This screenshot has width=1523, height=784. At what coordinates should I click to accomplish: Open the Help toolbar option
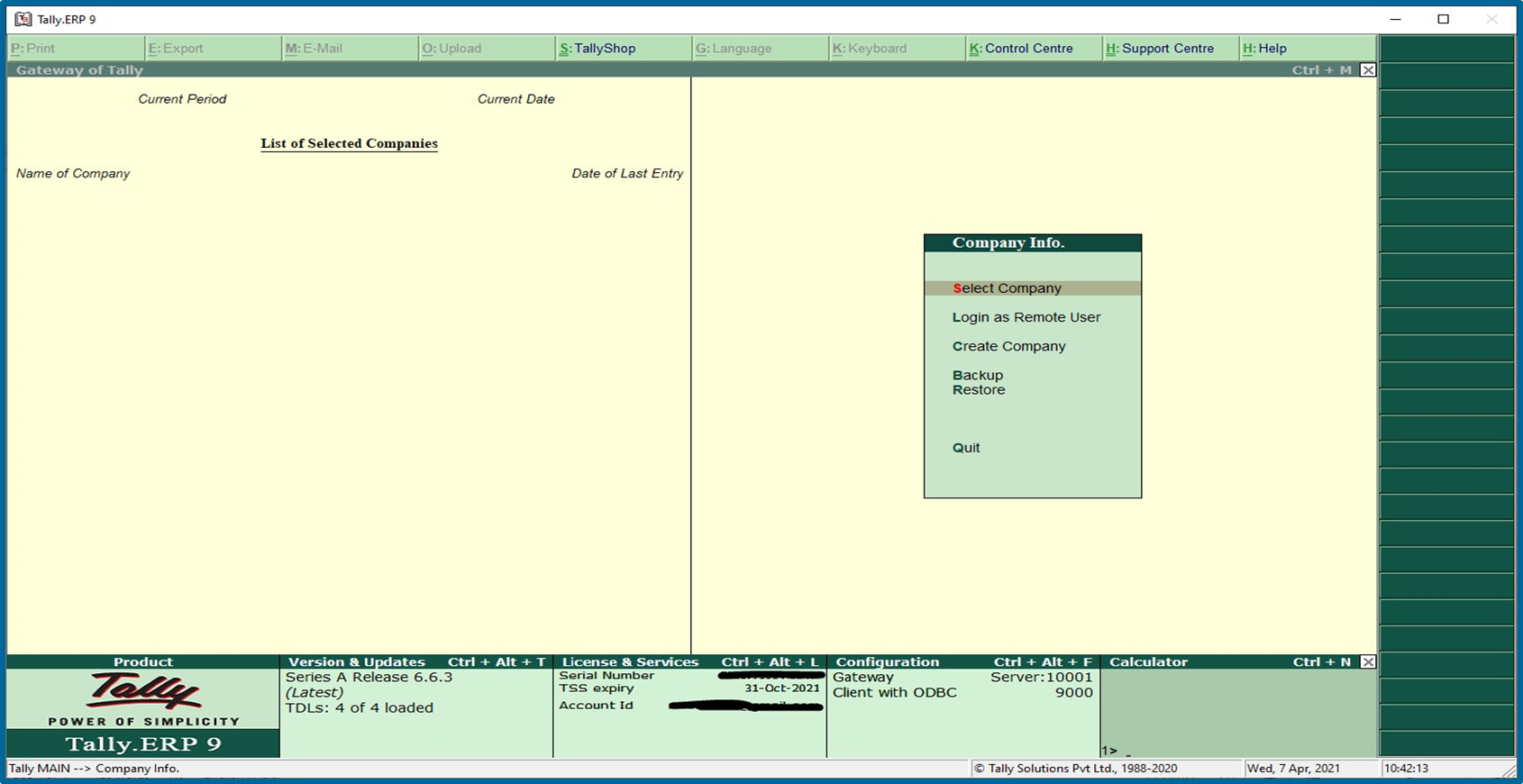[1308, 49]
